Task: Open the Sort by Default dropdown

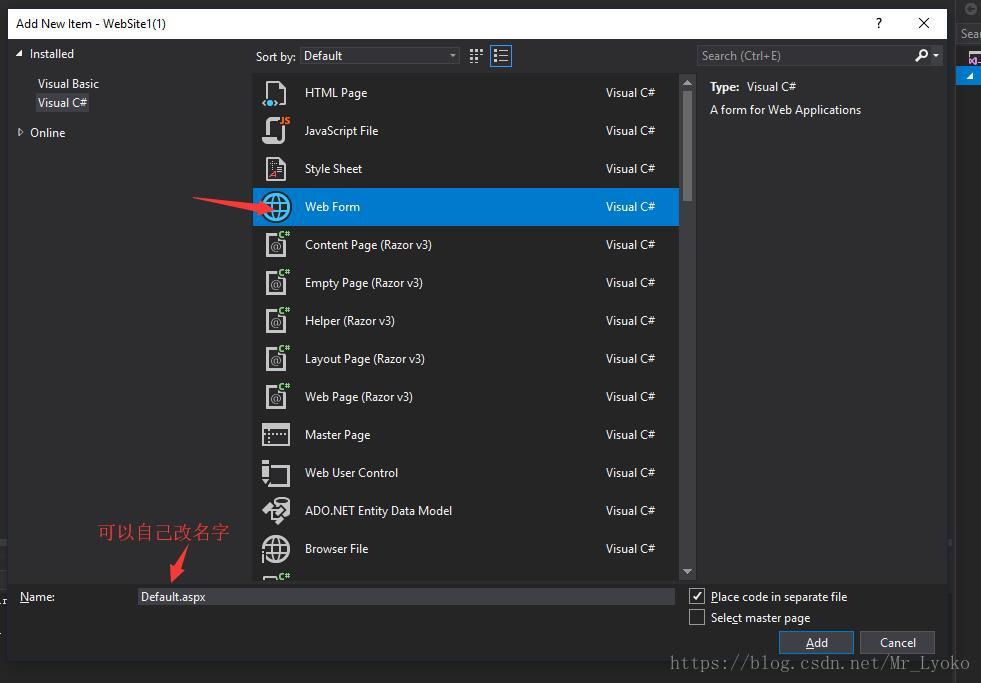Action: click(380, 56)
